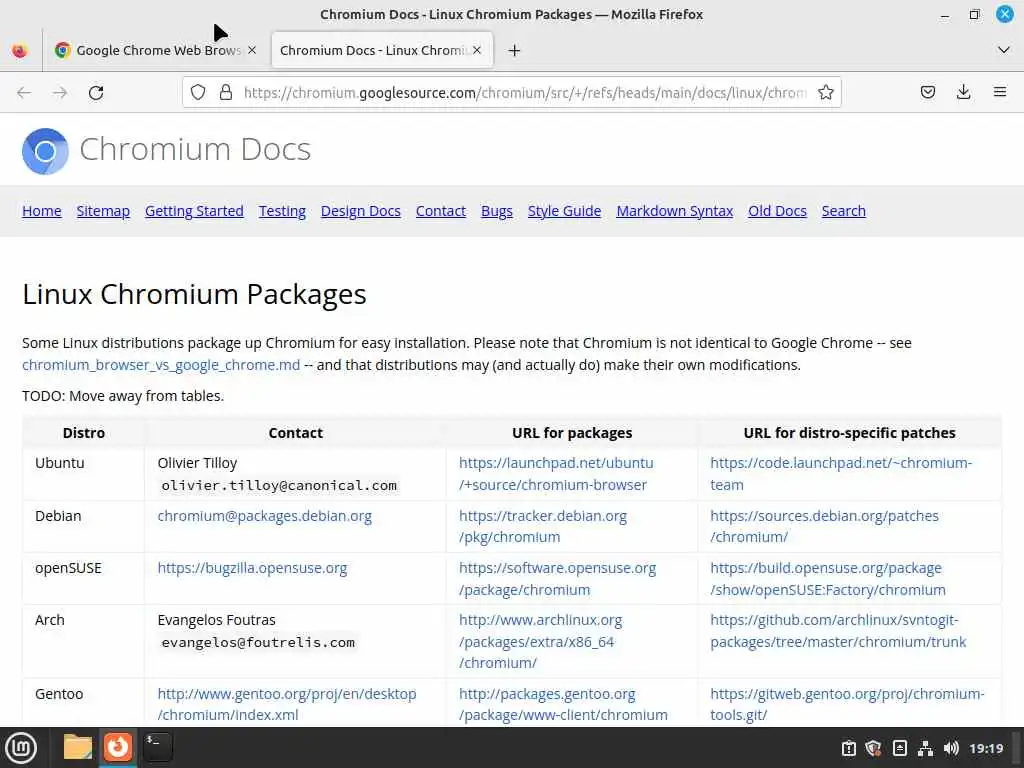Open tracking protection shield icon
Screen dimensions: 1024x768
[198, 93]
